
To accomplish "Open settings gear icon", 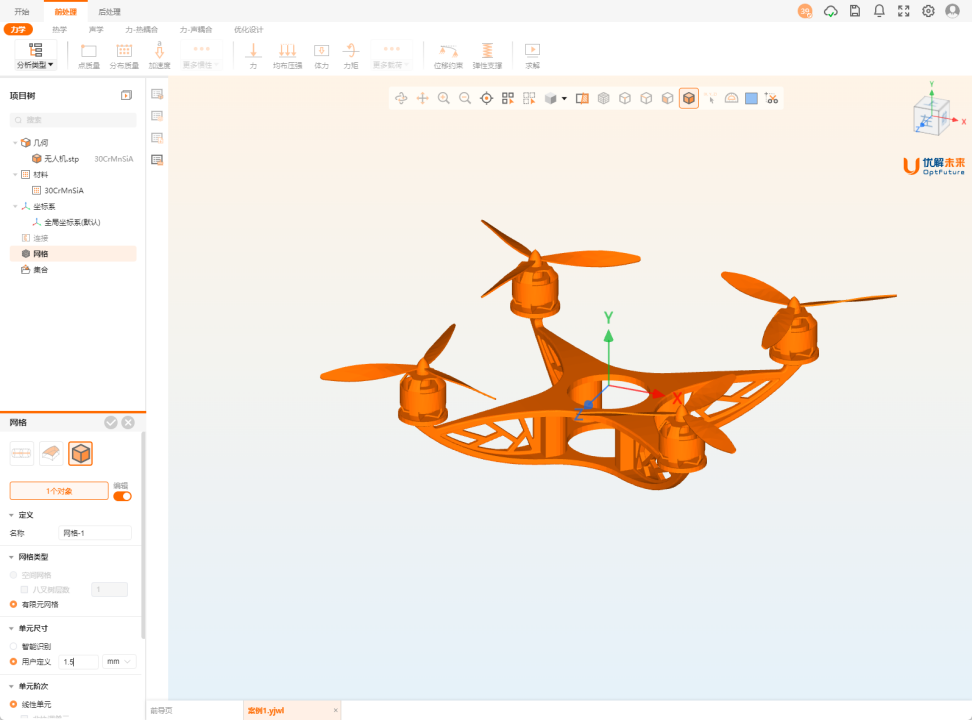I will [928, 11].
